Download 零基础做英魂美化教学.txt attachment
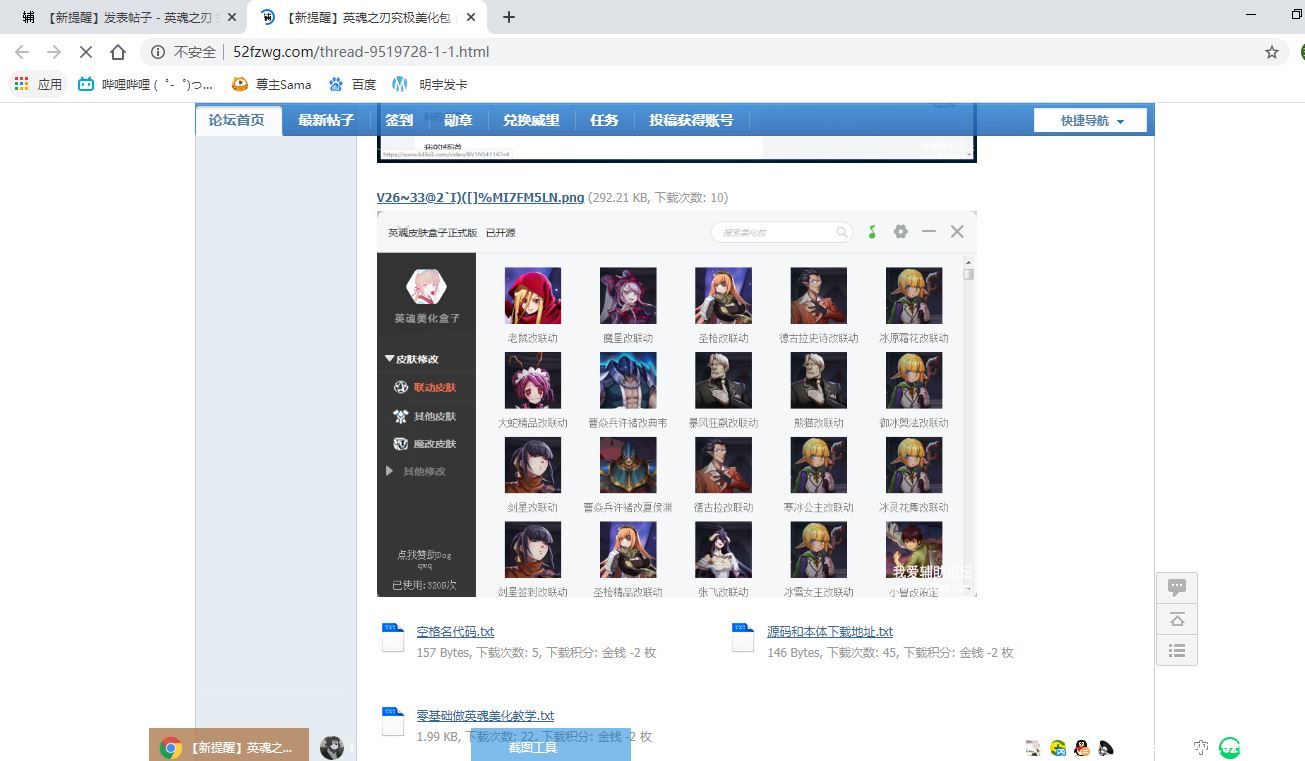Image resolution: width=1305 pixels, height=761 pixels. pyautogui.click(x=485, y=715)
